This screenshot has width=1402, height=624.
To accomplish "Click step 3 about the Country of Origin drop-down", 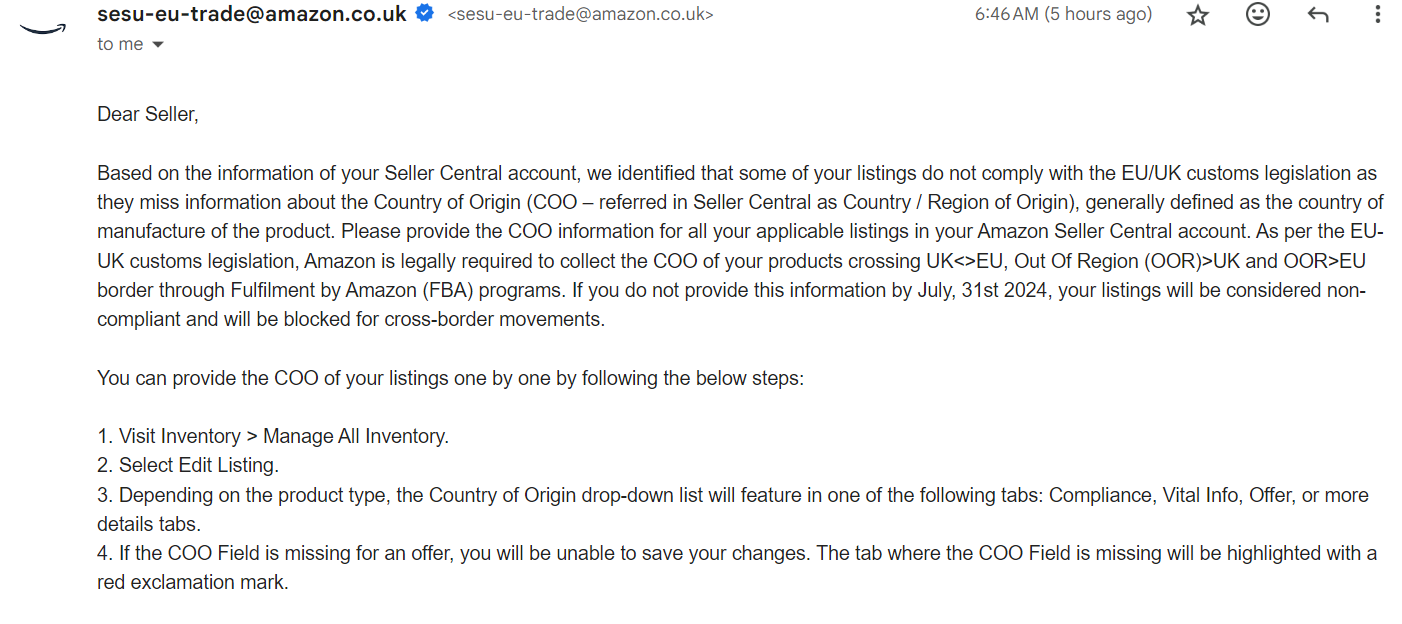I will pyautogui.click(x=733, y=509).
